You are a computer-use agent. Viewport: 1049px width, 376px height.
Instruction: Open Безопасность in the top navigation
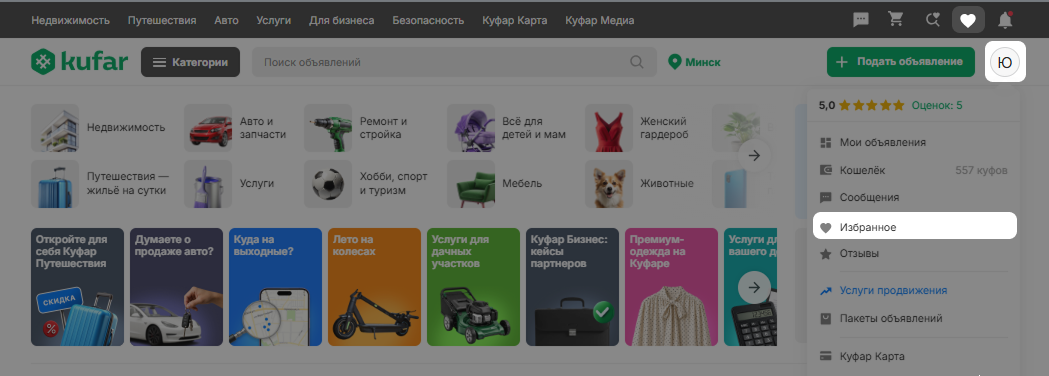[428, 20]
